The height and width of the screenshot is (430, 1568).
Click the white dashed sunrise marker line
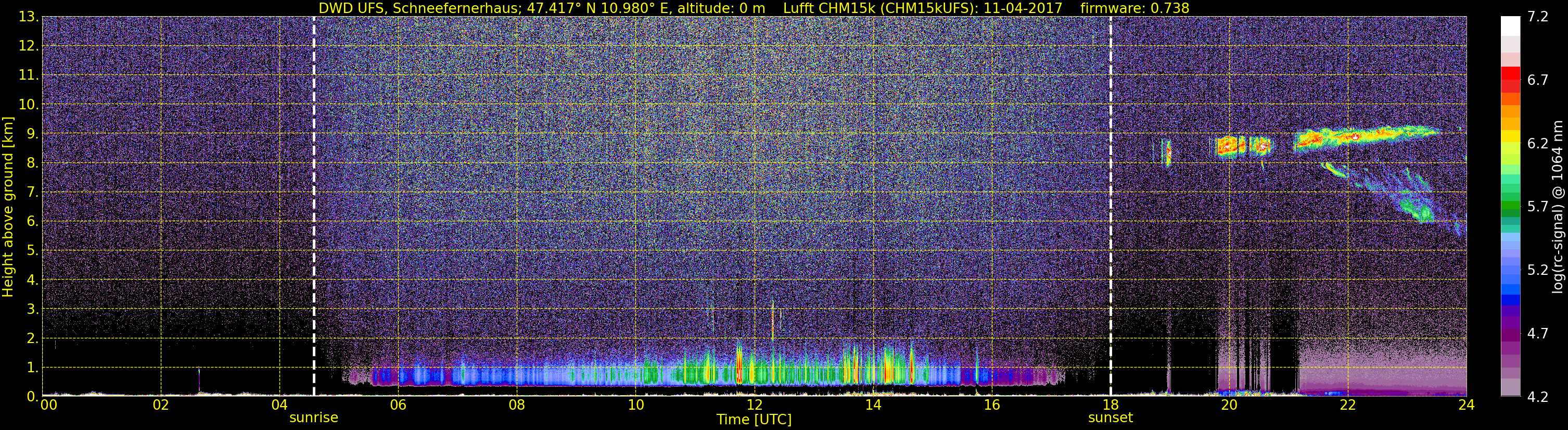click(313, 207)
